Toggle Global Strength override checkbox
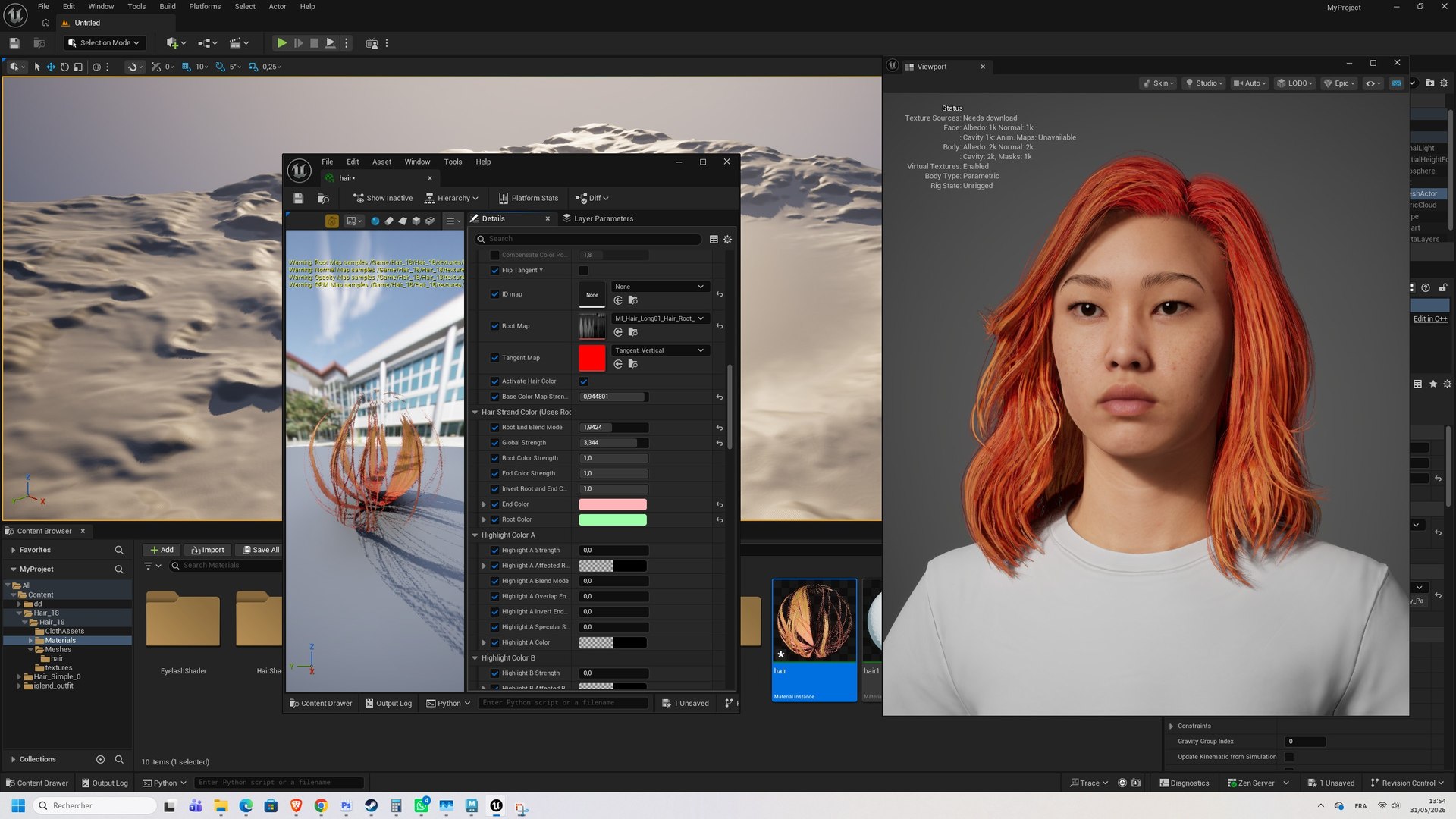 [x=495, y=443]
